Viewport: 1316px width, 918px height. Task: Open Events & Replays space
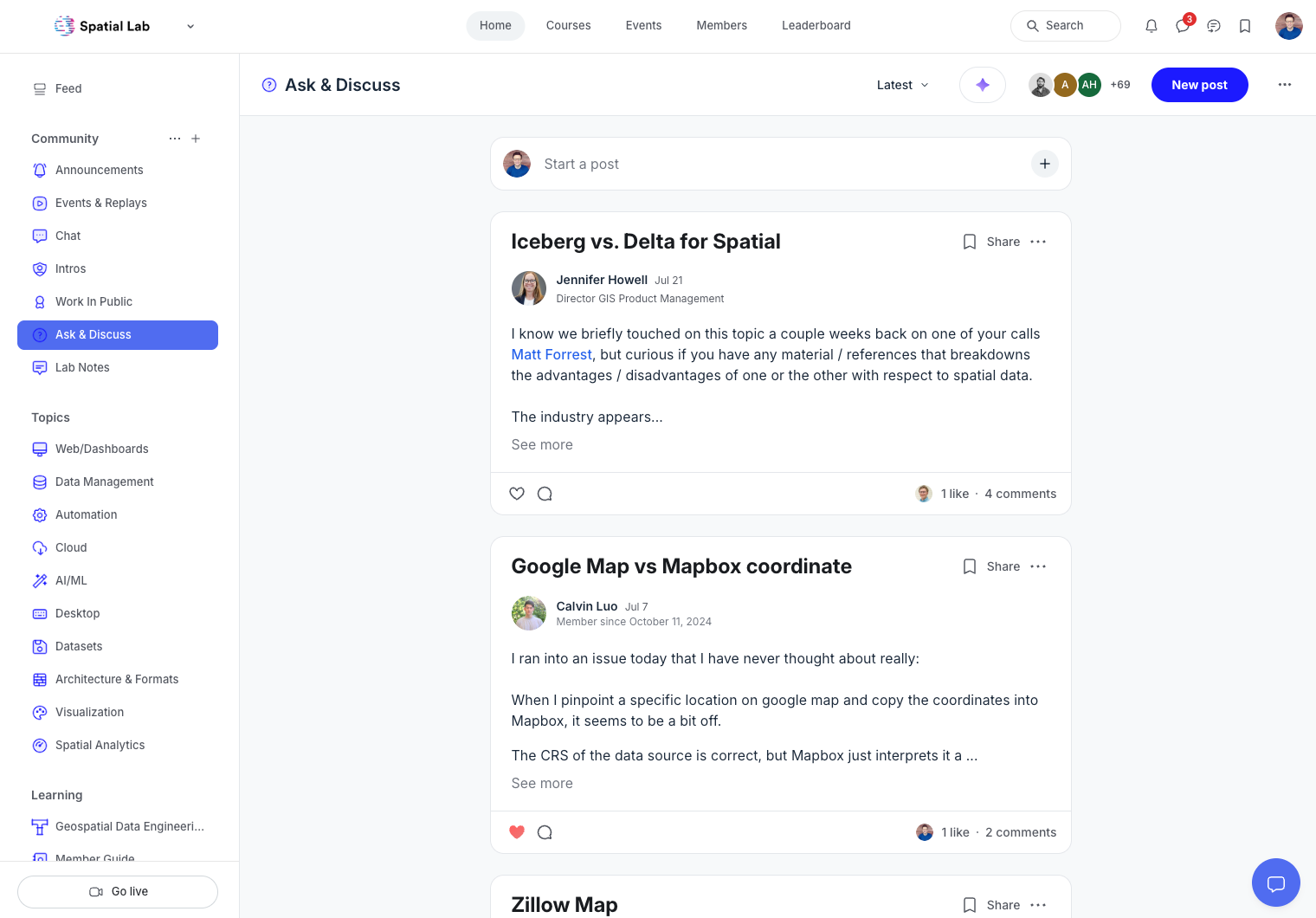coord(118,203)
